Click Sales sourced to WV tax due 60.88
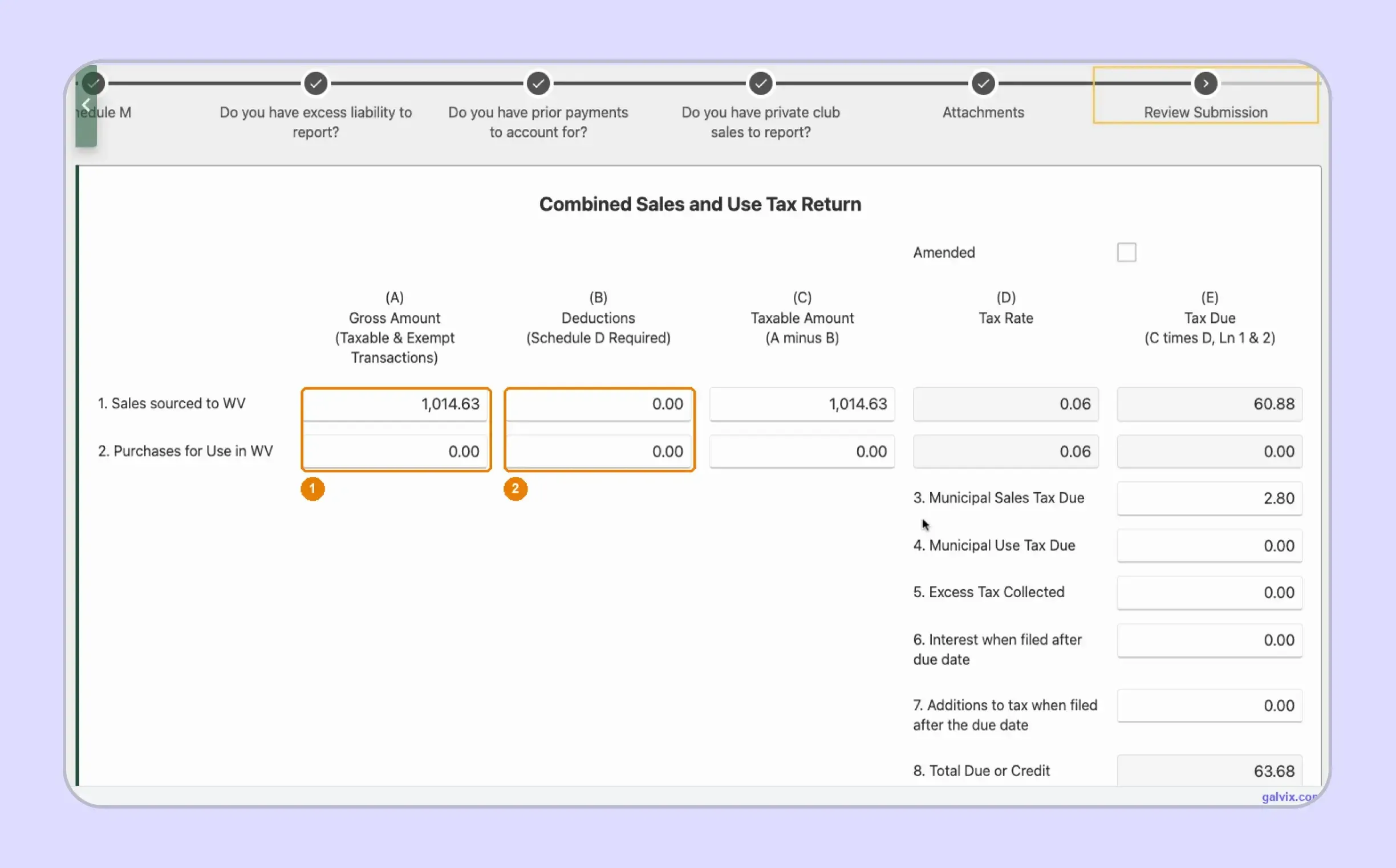1396x868 pixels. 1210,404
